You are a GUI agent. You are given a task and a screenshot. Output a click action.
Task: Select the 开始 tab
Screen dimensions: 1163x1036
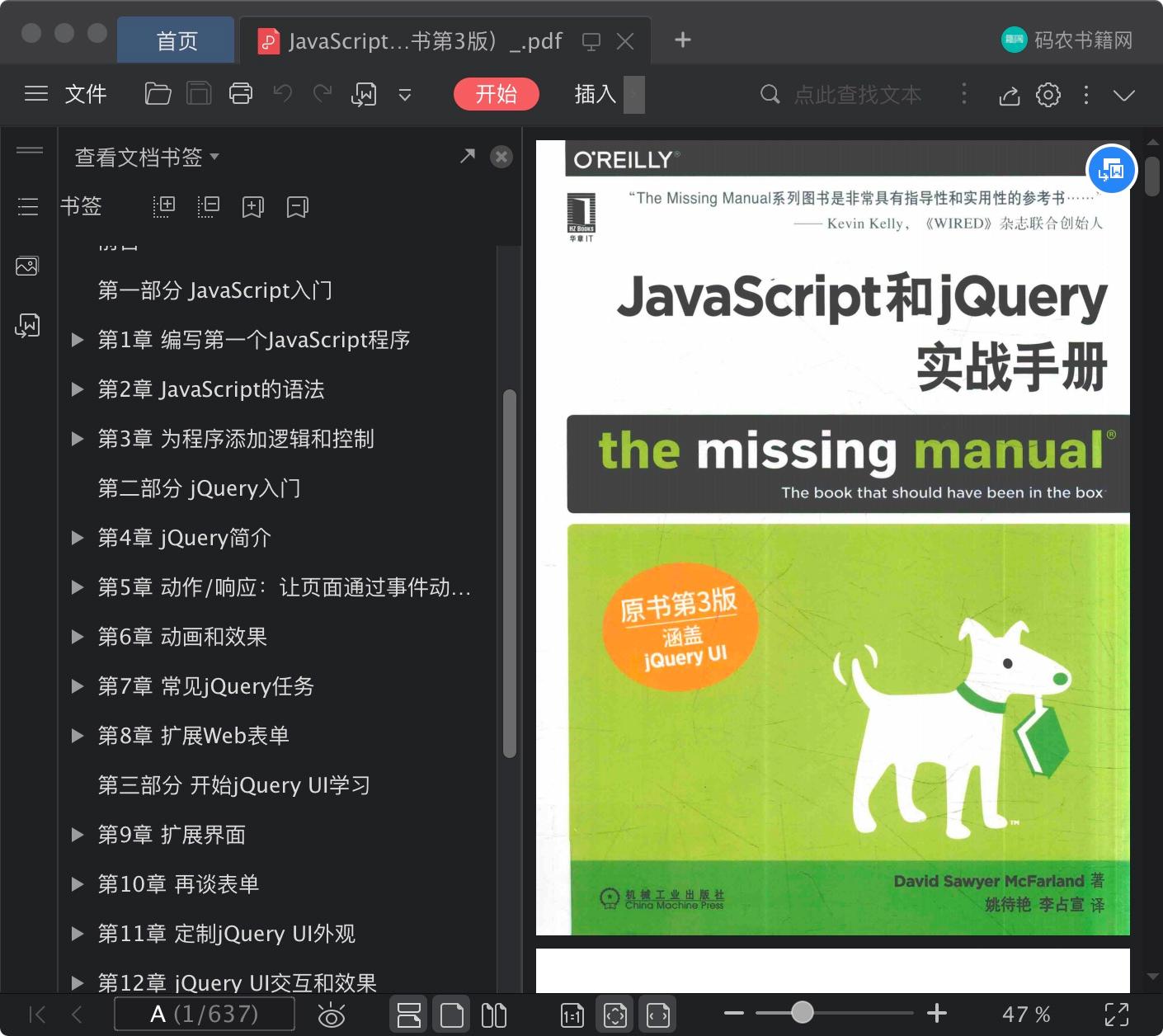click(497, 94)
